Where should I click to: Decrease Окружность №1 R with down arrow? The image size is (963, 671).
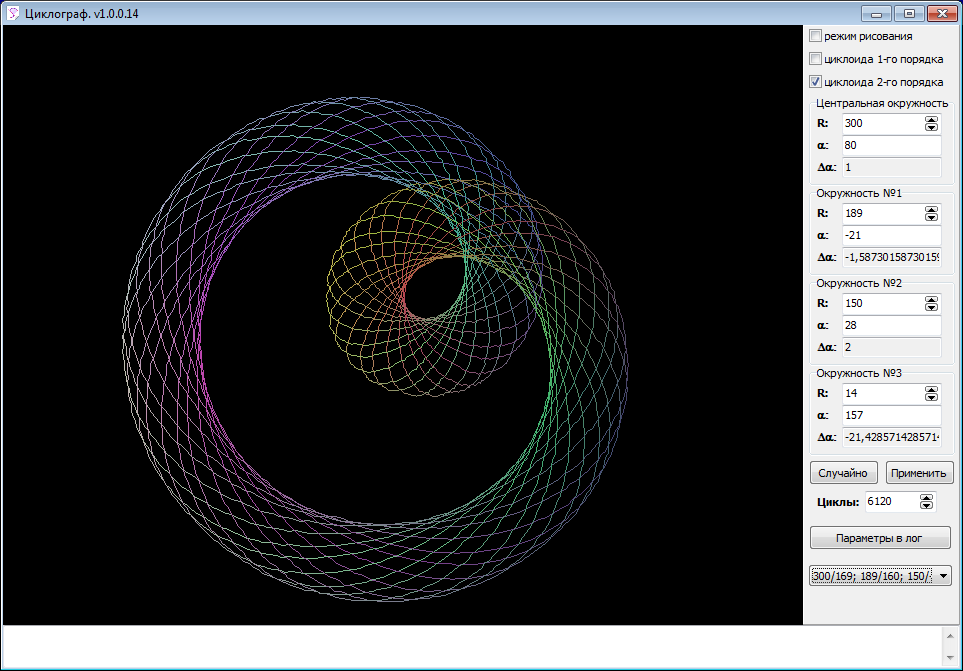click(x=932, y=218)
